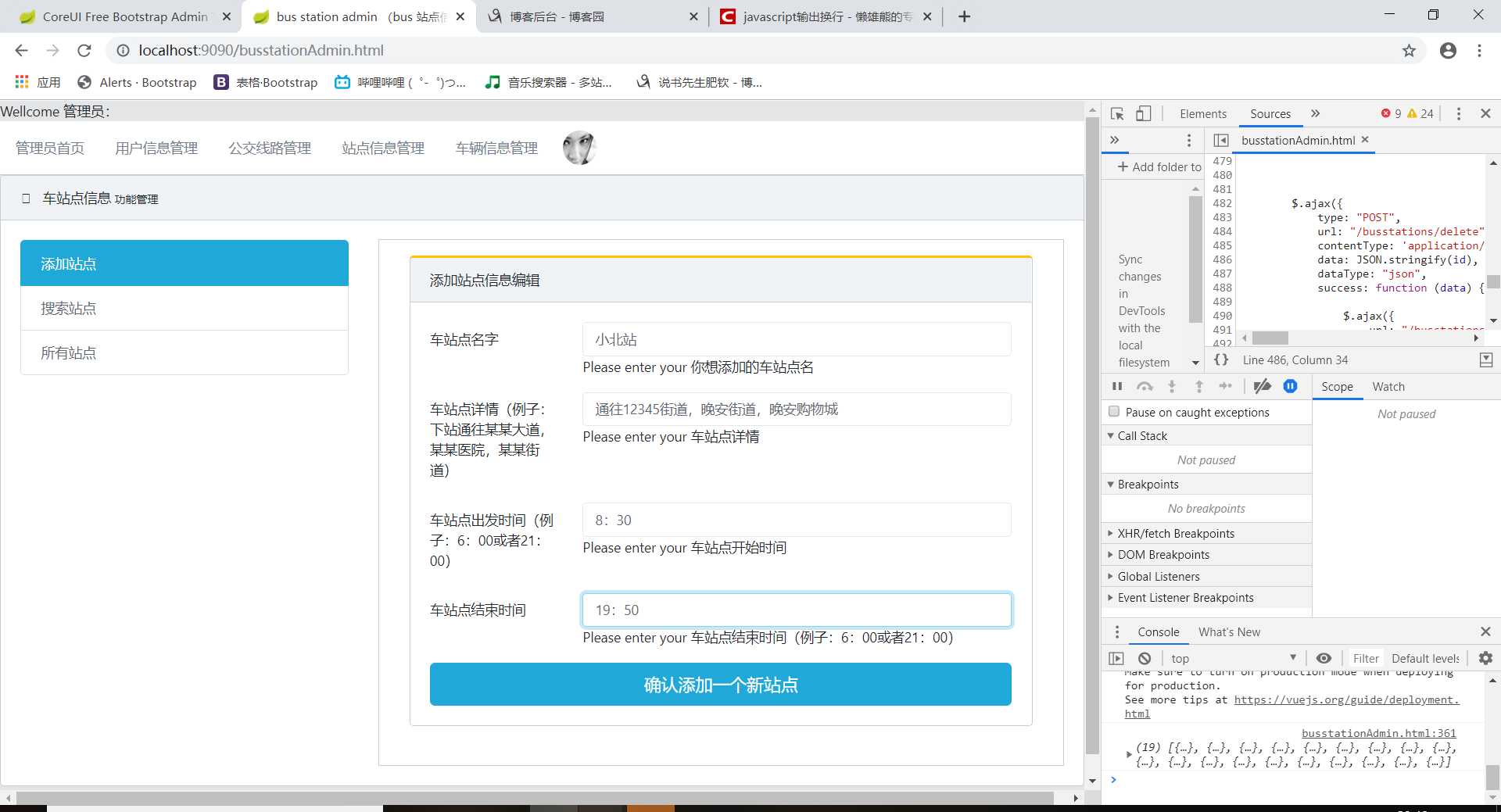Switch to the Watch tab
Screen dimensions: 1501x812
pyautogui.click(x=1388, y=386)
